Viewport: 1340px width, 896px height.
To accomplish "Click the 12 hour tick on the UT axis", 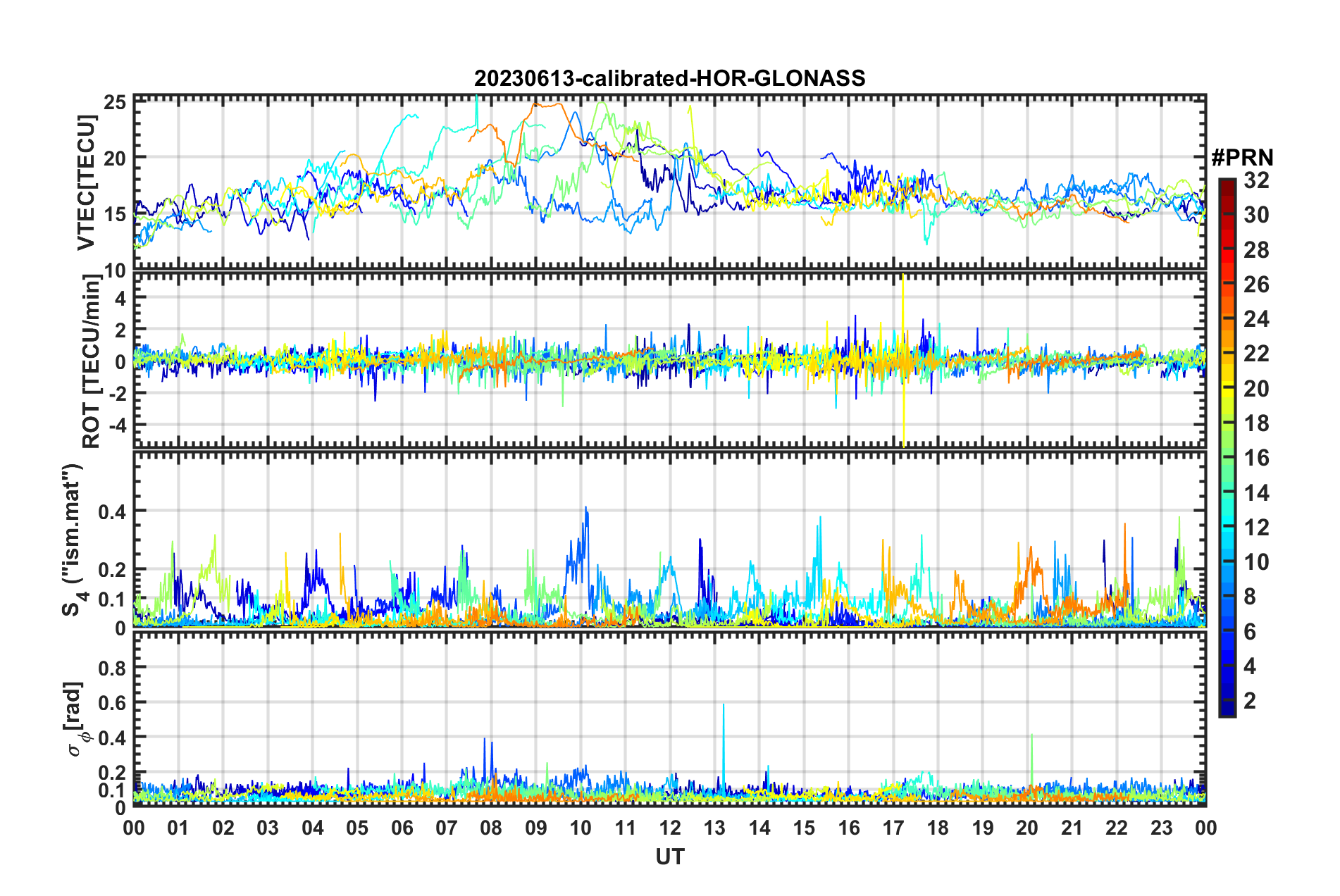I will (669, 828).
